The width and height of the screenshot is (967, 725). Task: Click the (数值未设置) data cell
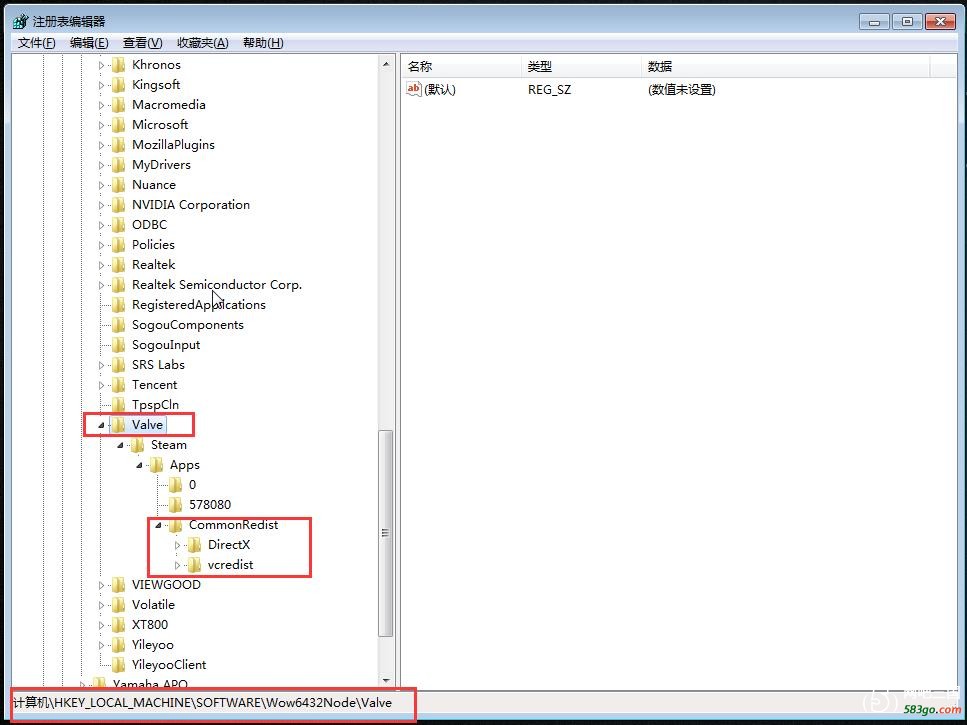681,90
